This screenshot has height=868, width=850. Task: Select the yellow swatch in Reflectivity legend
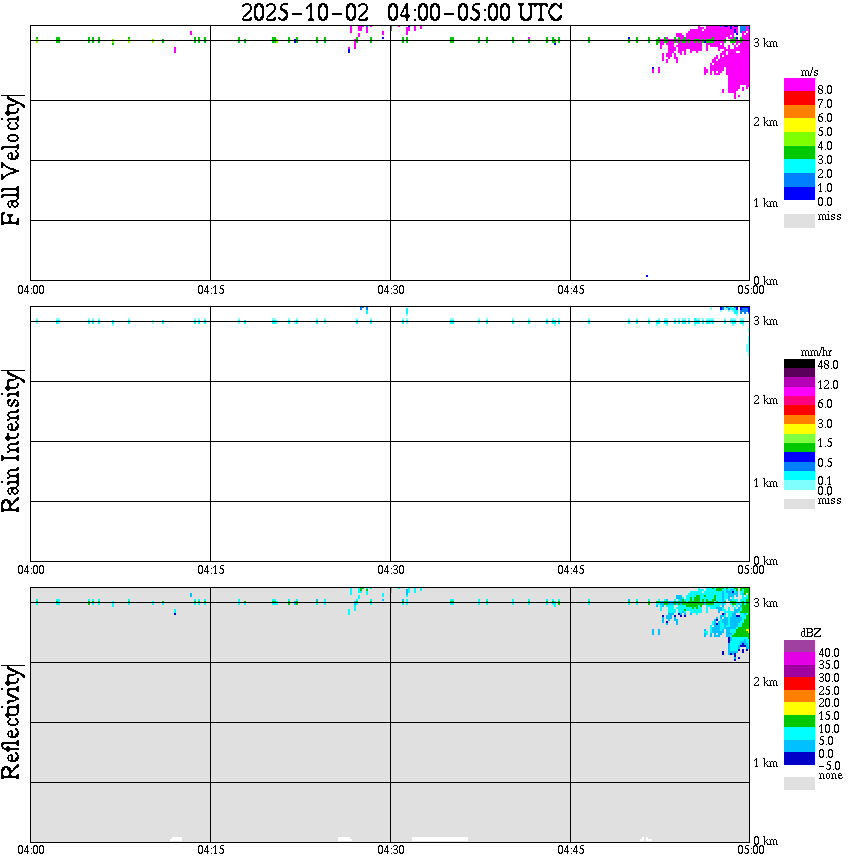[x=799, y=709]
